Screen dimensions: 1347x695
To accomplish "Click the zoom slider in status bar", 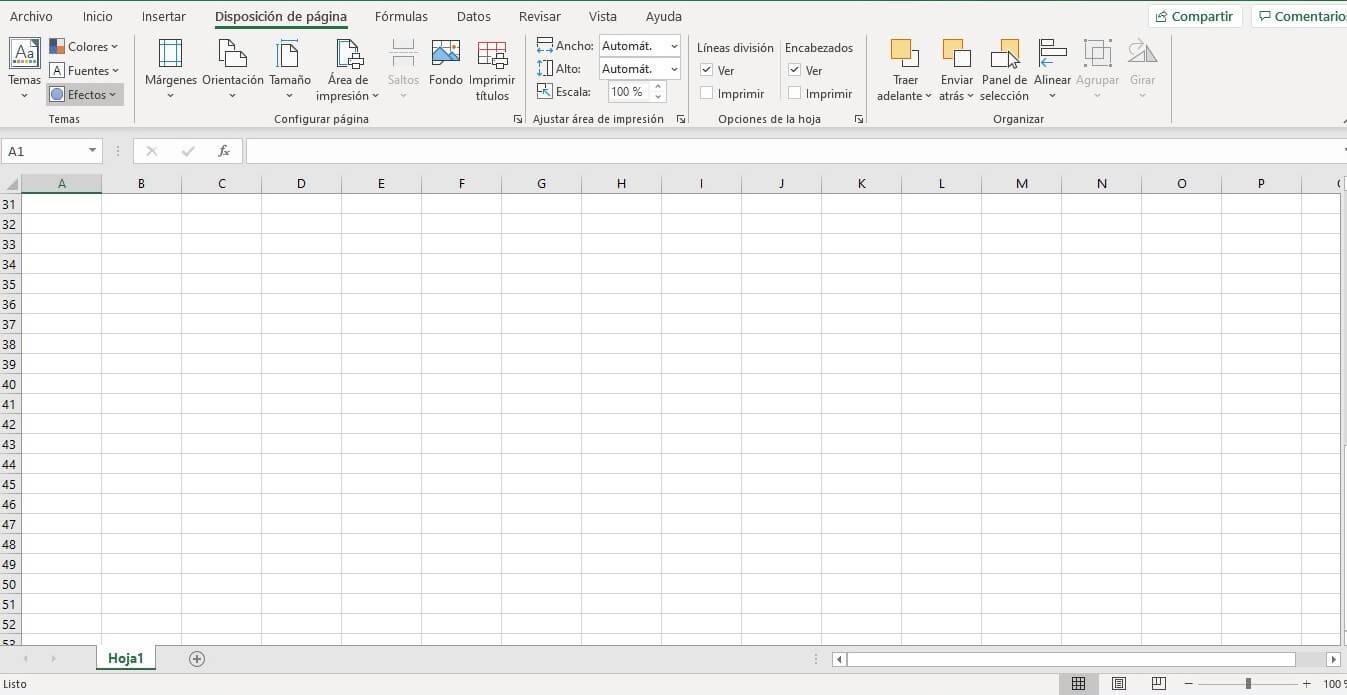I will (x=1247, y=684).
